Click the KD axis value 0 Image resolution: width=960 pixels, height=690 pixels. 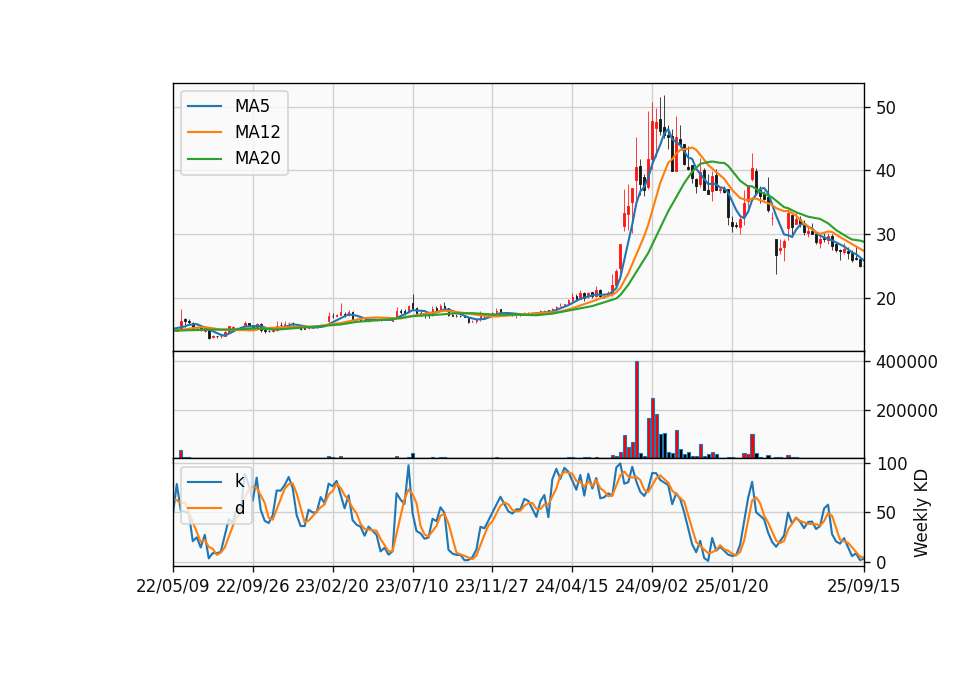(881, 562)
